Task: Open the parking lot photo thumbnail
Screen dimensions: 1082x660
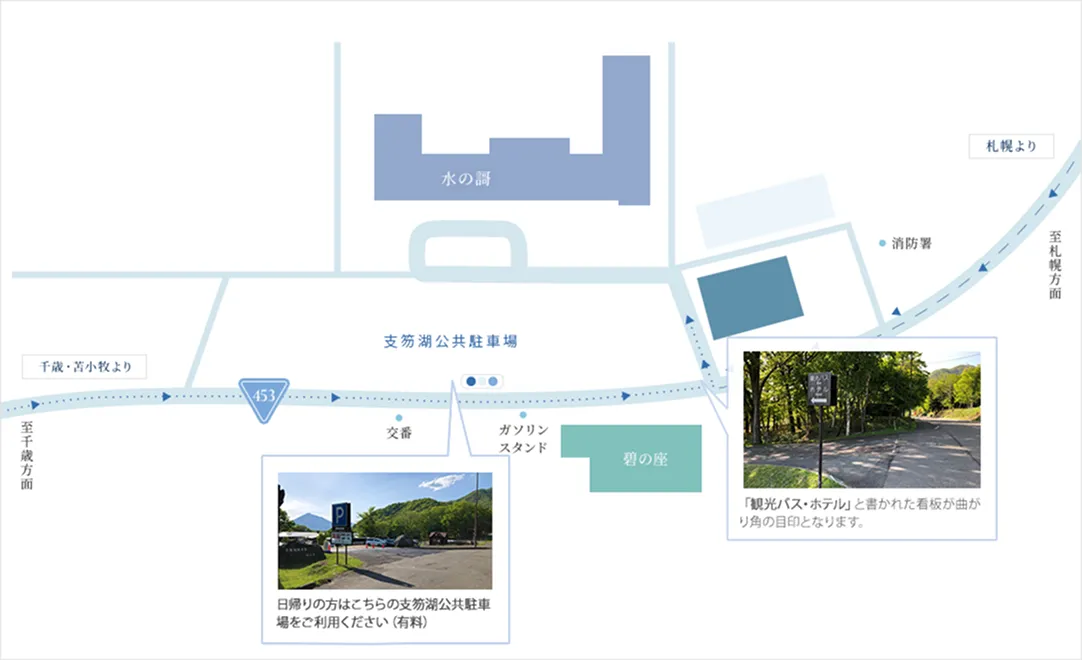Action: pos(385,530)
